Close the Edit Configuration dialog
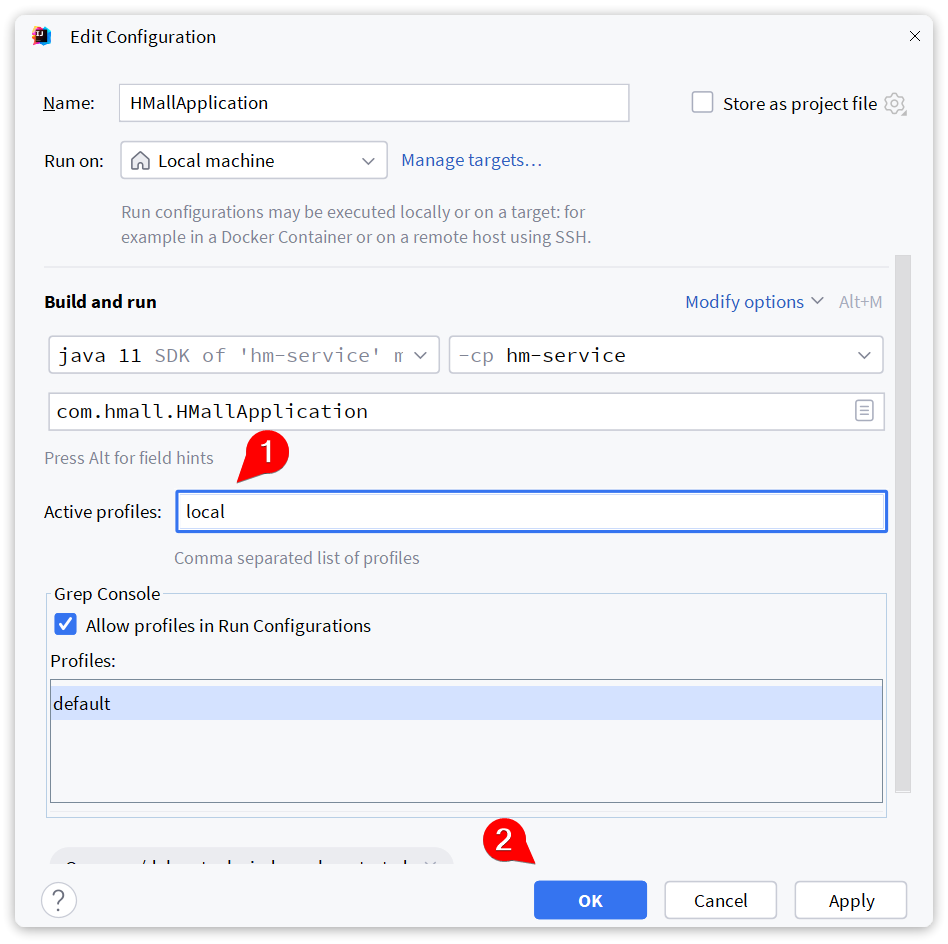Screen dimensions: 948x944 [x=914, y=37]
